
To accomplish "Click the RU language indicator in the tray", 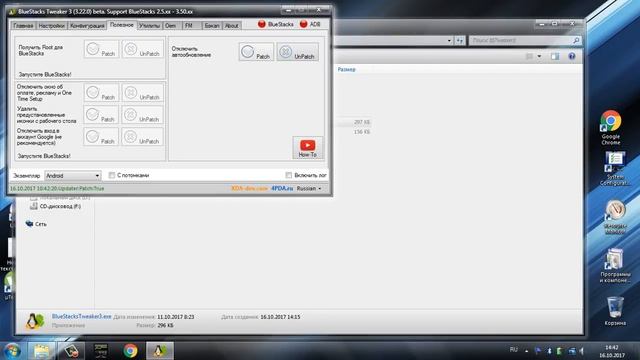I will click(x=514, y=350).
